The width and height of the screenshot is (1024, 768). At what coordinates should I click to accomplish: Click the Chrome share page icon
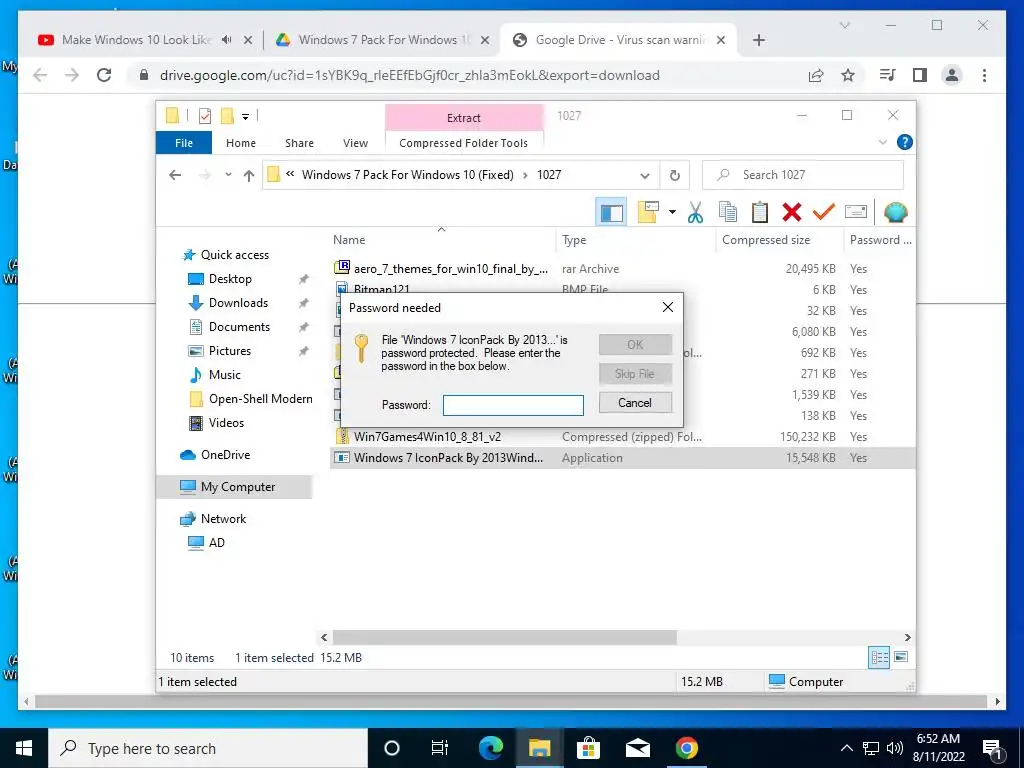tap(816, 75)
